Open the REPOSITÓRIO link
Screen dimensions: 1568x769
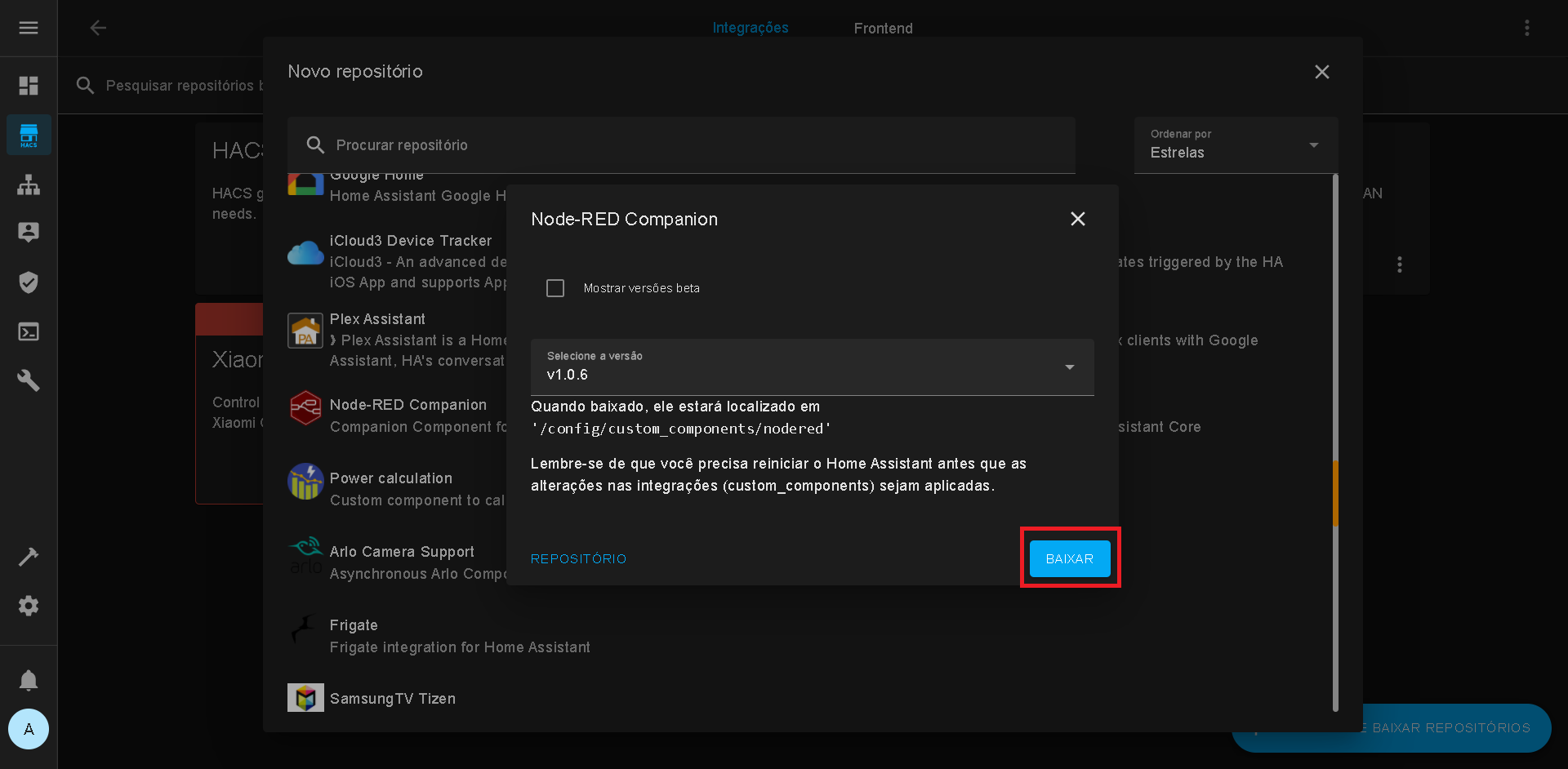[579, 558]
